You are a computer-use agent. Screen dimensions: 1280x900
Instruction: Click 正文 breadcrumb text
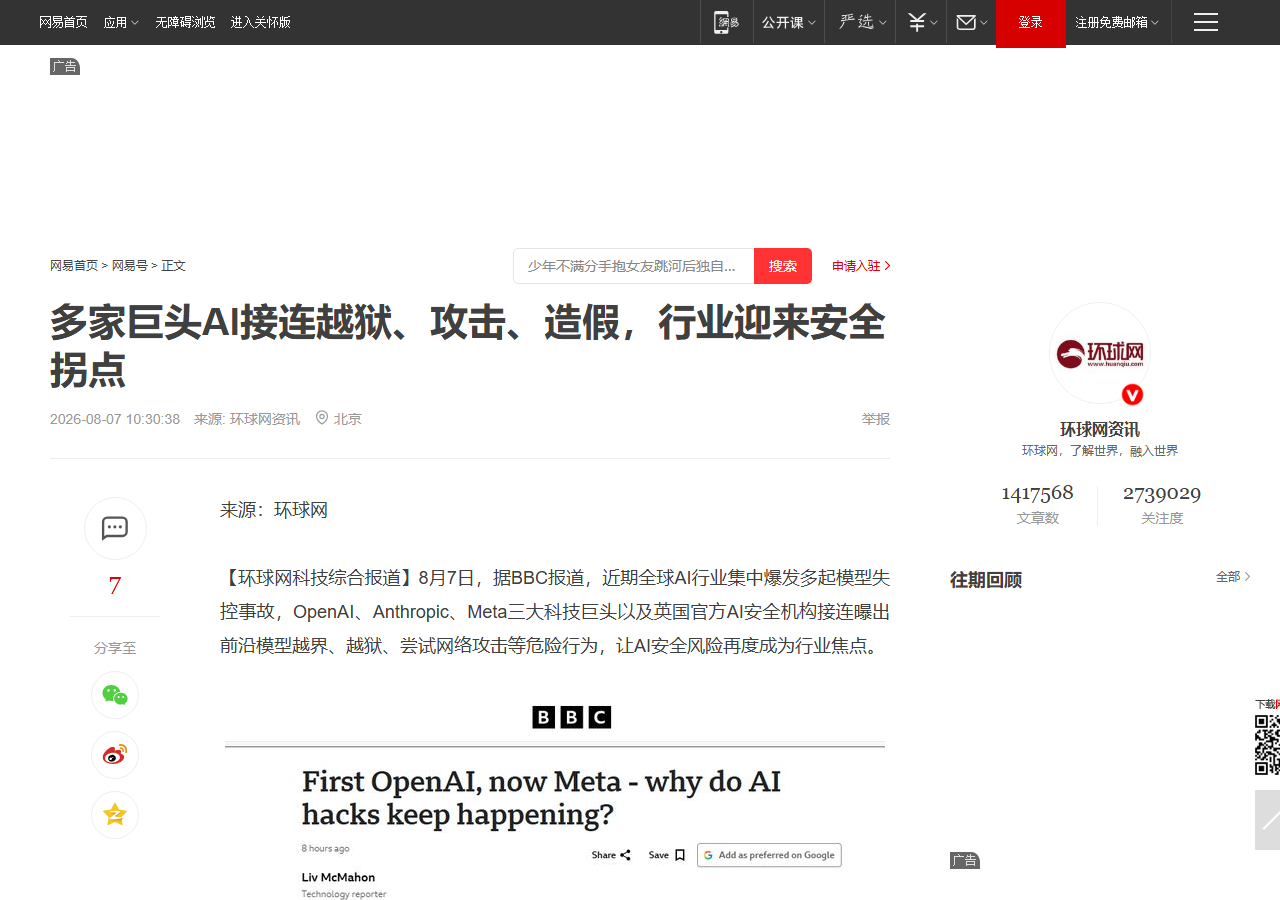pos(174,266)
